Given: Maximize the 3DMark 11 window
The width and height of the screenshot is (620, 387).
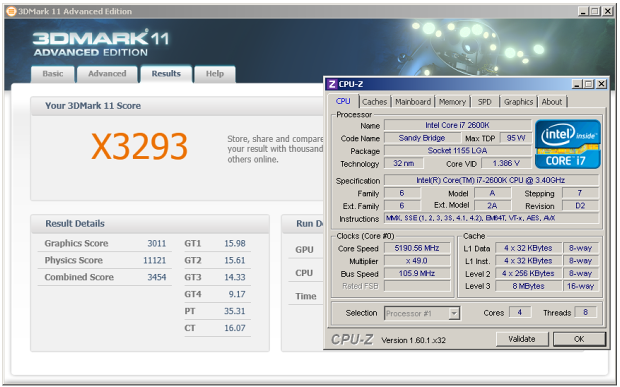Looking at the screenshot, I should (595, 11).
